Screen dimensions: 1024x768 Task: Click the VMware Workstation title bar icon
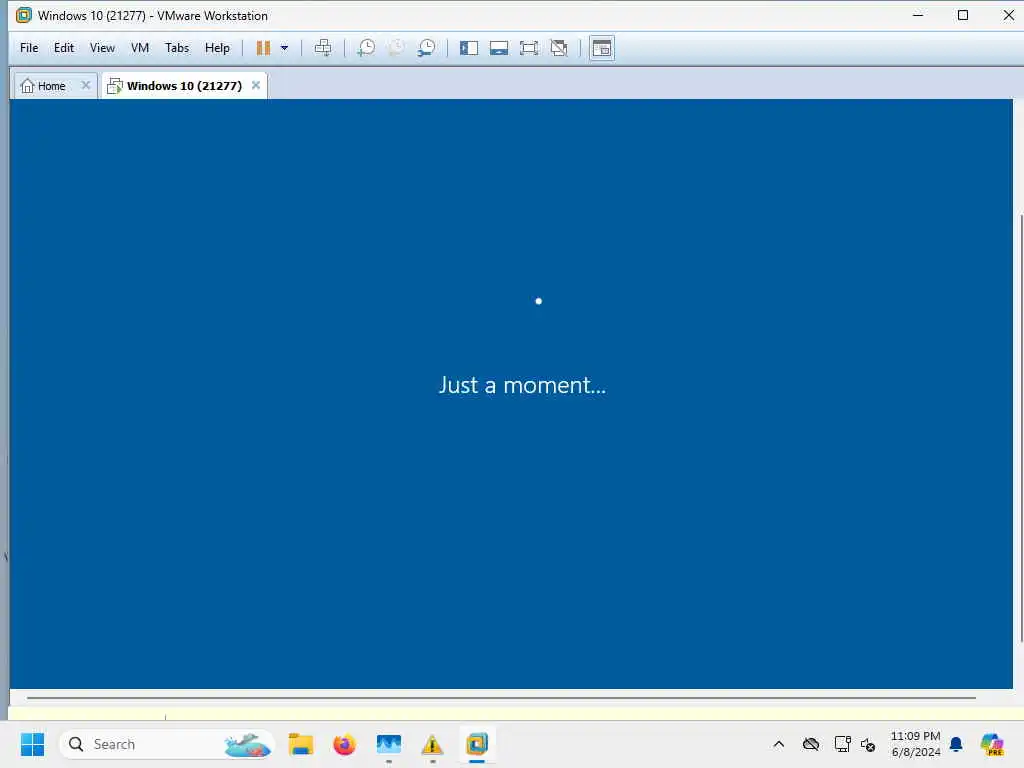pyautogui.click(x=24, y=15)
